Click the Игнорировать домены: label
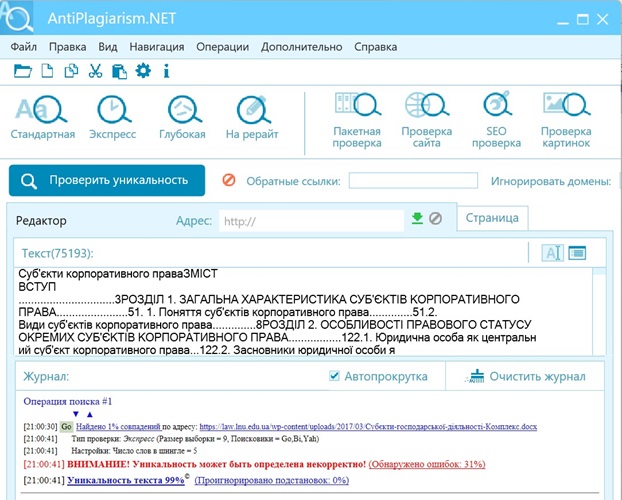The height and width of the screenshot is (500, 622). pos(551,181)
